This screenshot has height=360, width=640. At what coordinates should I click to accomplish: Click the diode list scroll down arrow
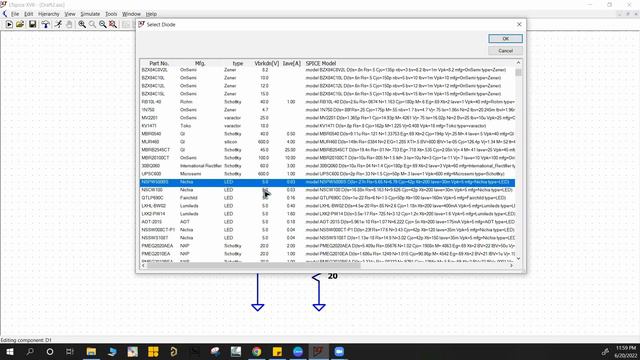518,259
